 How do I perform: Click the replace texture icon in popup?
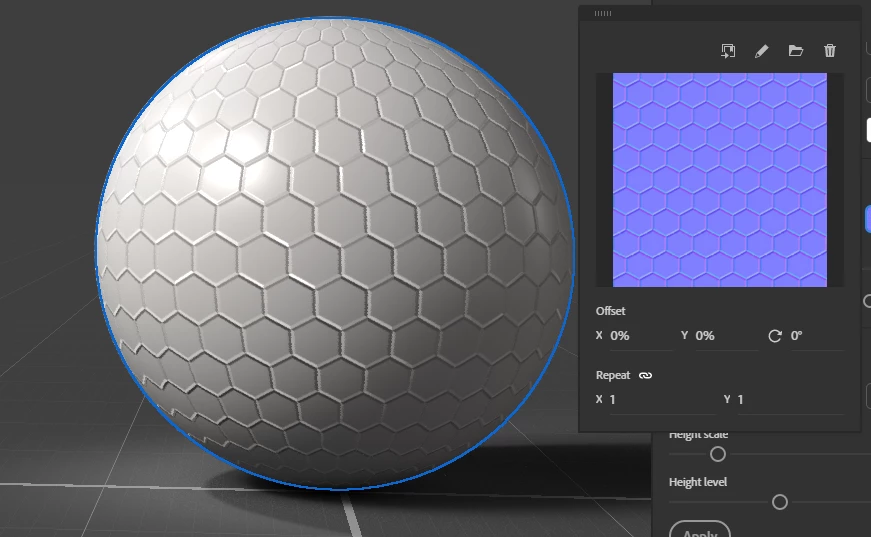(728, 51)
